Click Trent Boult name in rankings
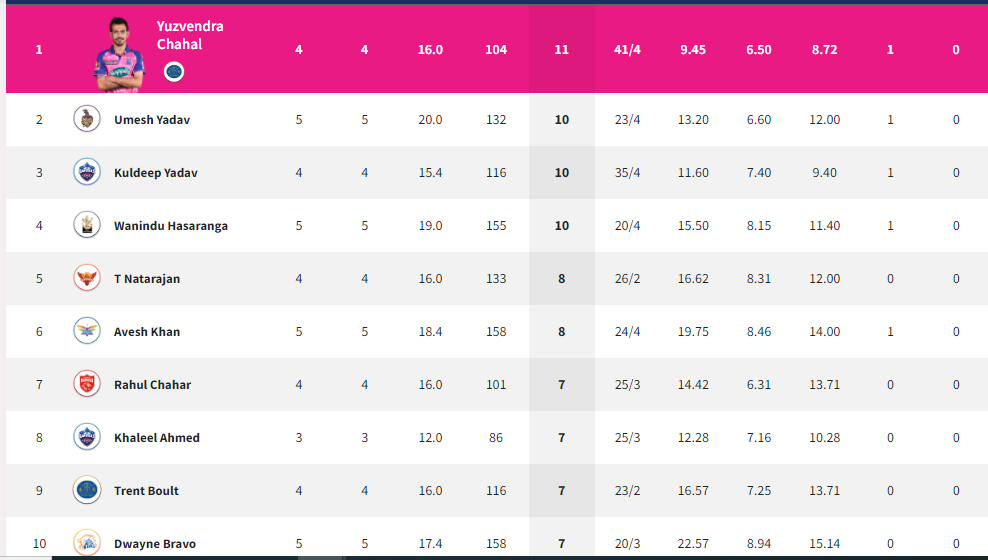Image resolution: width=988 pixels, height=560 pixels. (146, 491)
